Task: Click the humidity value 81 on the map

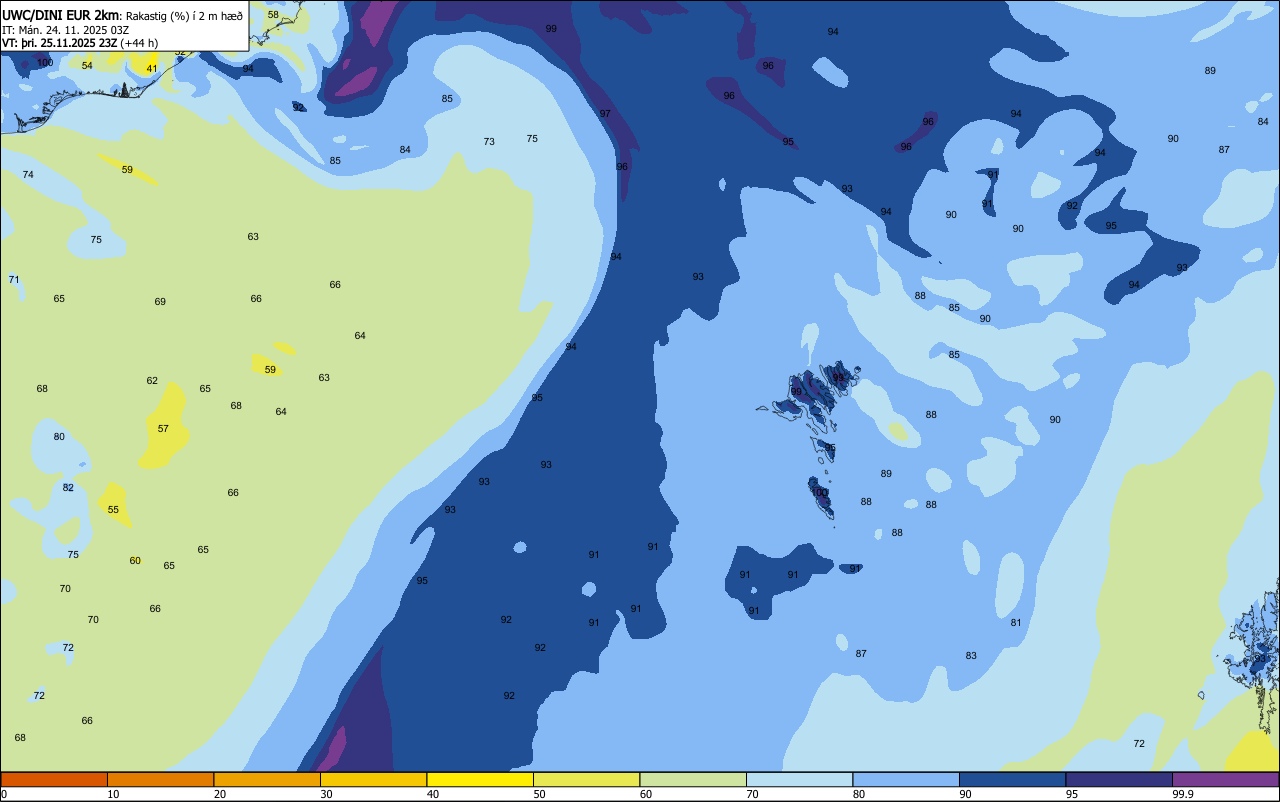Action: coord(1016,623)
